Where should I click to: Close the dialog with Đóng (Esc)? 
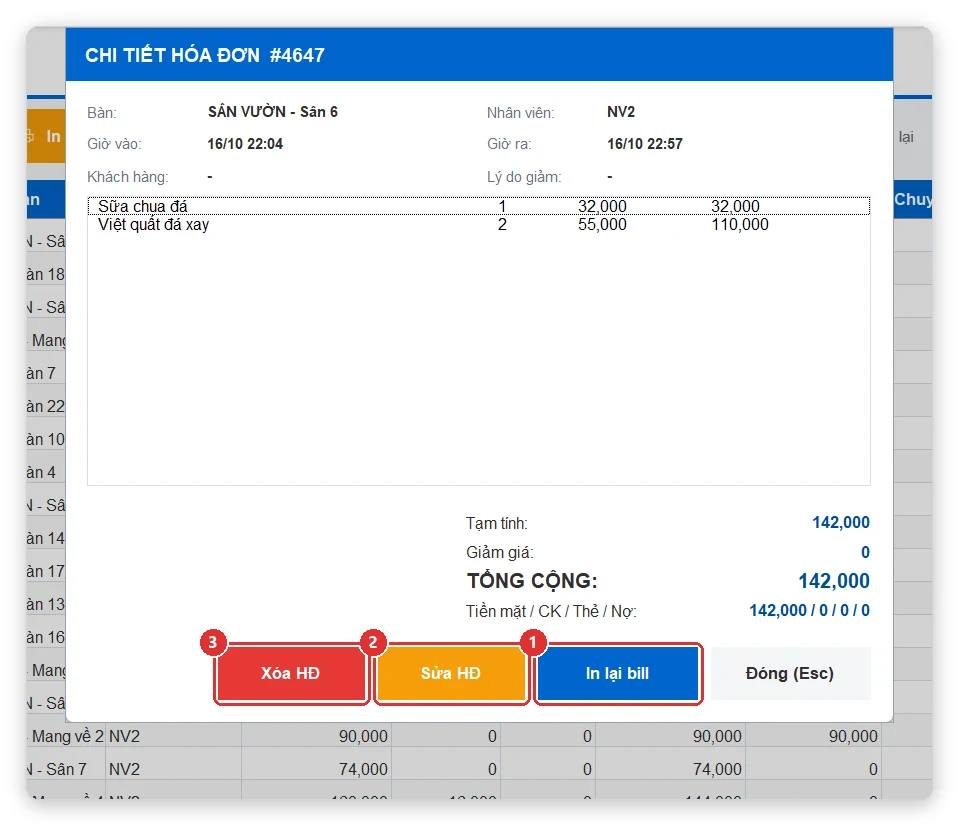(790, 673)
